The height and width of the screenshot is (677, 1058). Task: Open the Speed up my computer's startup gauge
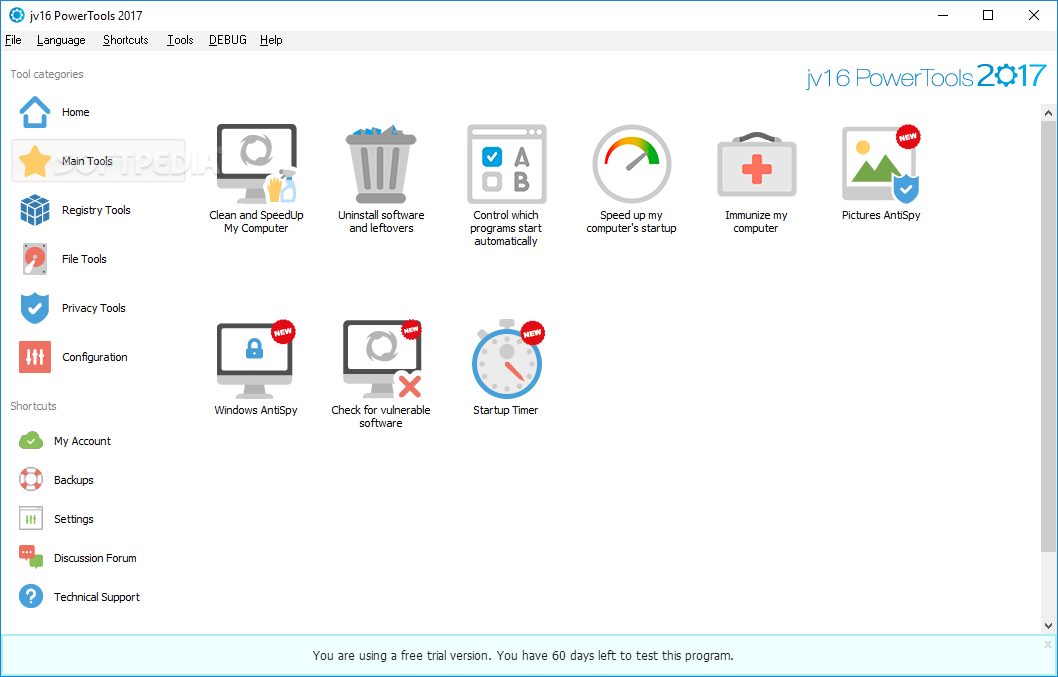(632, 164)
